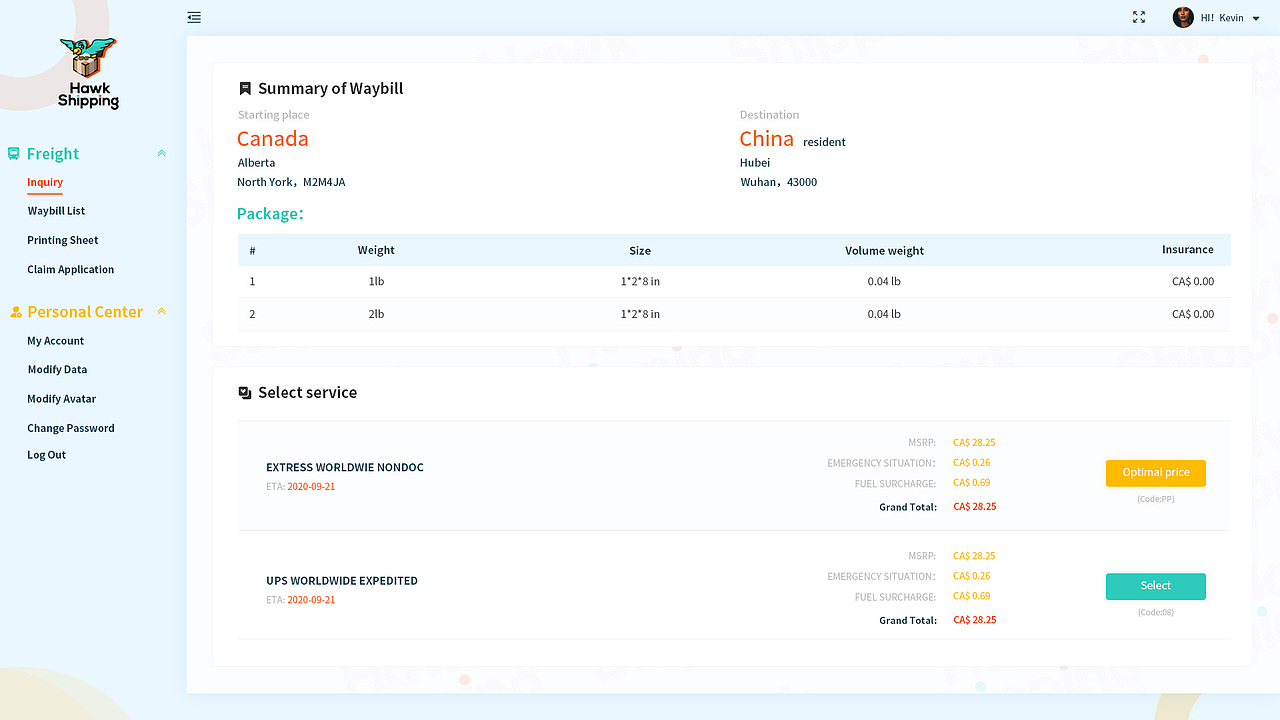The width and height of the screenshot is (1280, 720).
Task: Collapse the sidebar menu toggle icon
Action: coord(194,17)
